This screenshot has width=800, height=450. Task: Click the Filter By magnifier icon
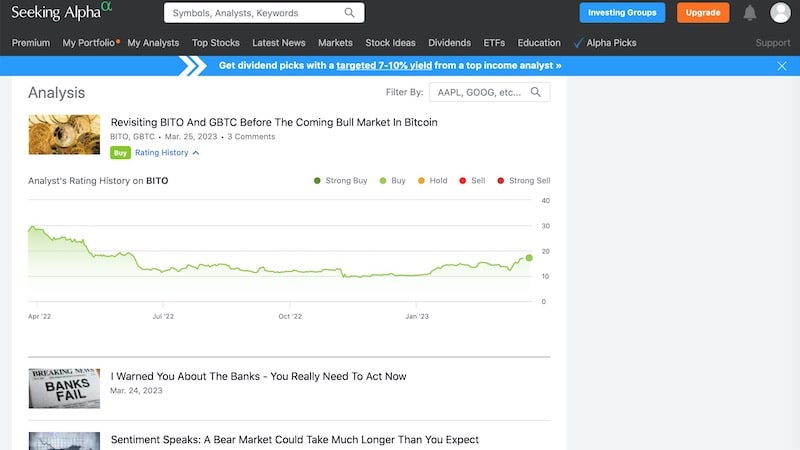pos(535,92)
